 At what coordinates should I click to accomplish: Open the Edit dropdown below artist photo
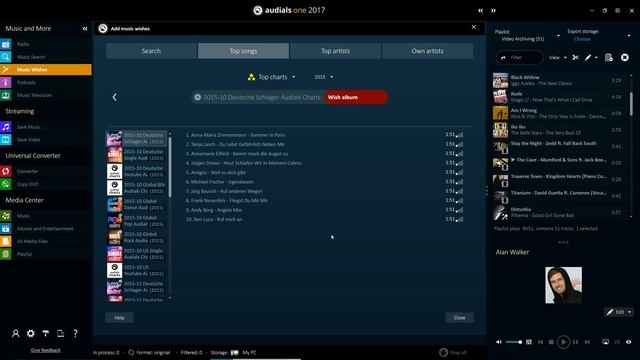[x=619, y=312]
